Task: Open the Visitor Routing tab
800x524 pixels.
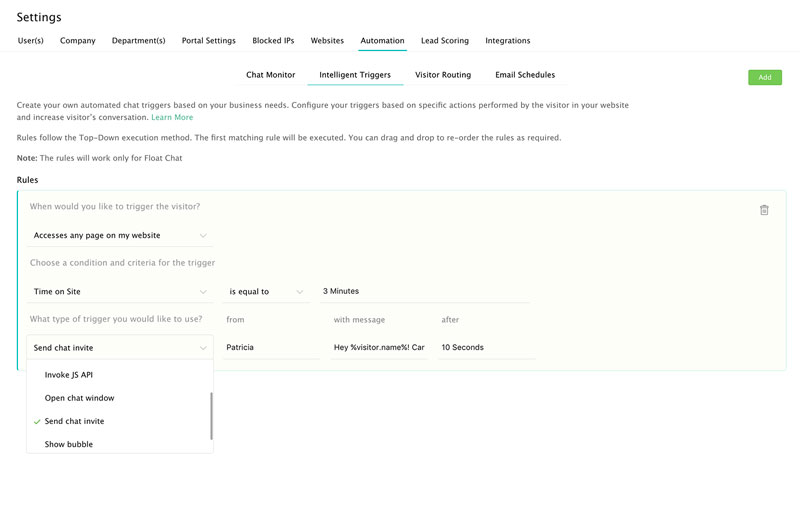Action: pos(443,75)
